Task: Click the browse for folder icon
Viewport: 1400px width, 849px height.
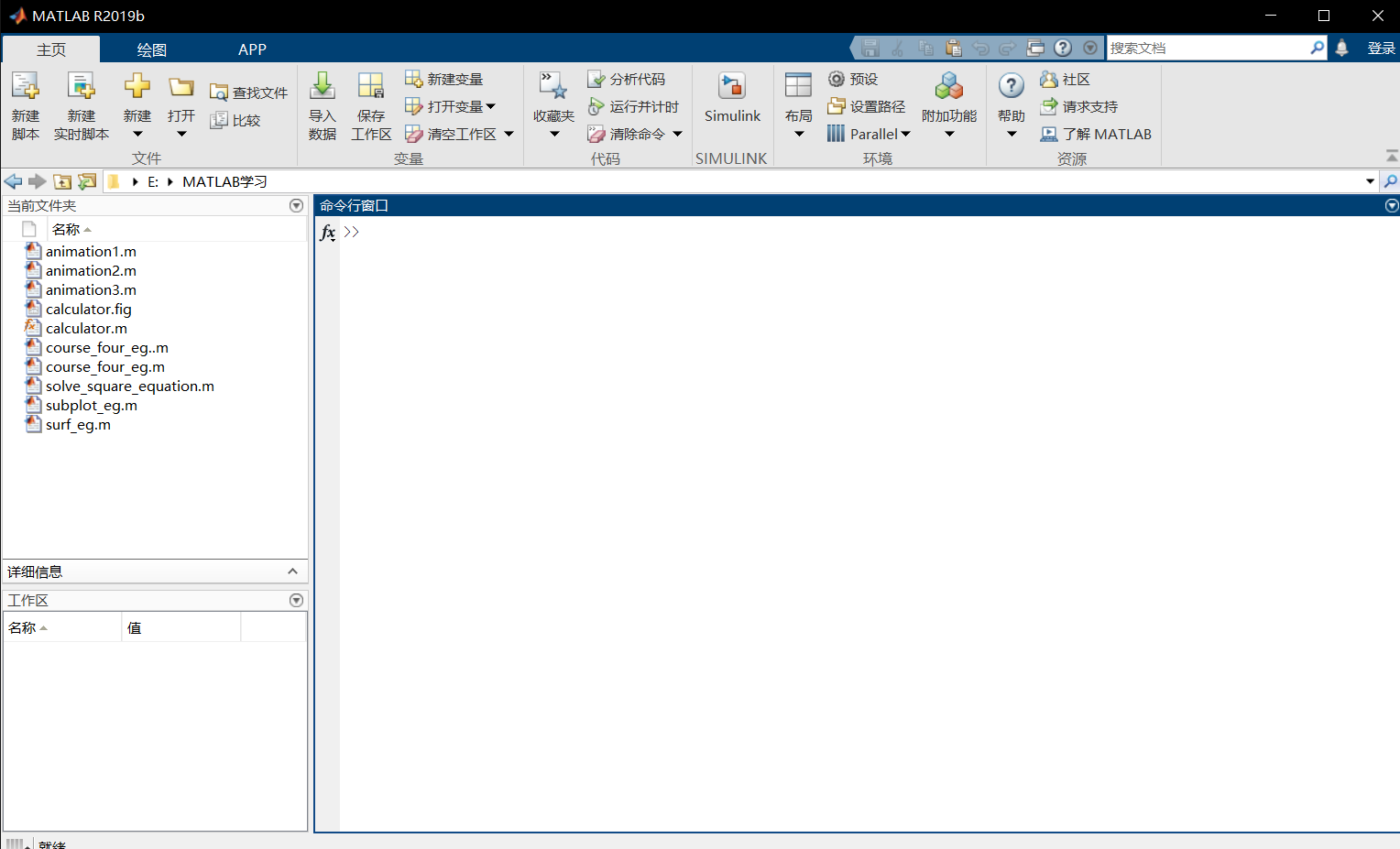Action: (87, 181)
